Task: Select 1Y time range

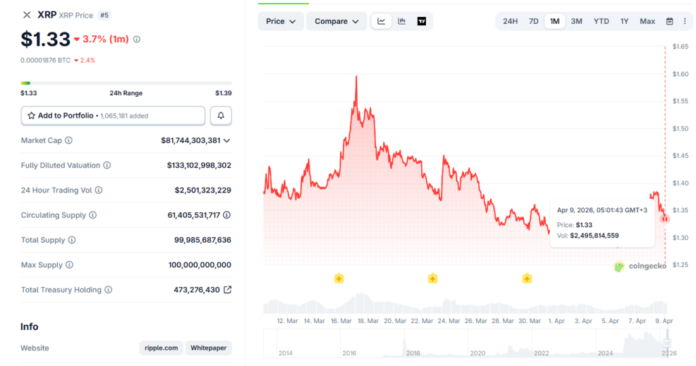Action: pos(625,21)
